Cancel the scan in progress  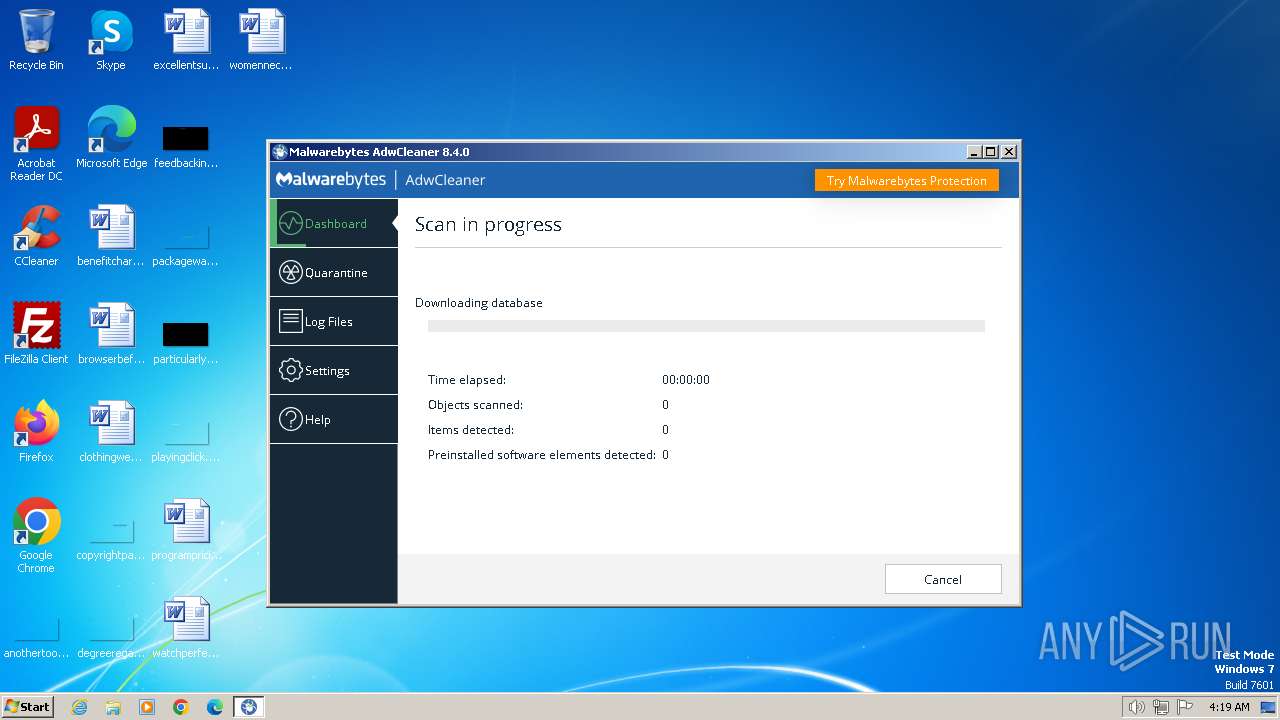[943, 579]
